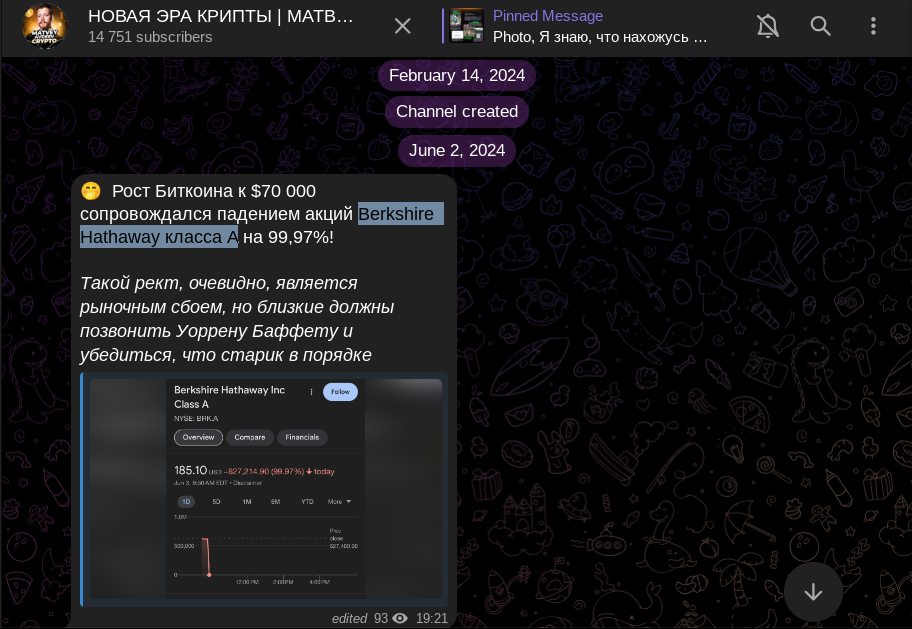The width and height of the screenshot is (912, 629).
Task: Expand the More range dropdown in the chart
Action: pos(340,502)
